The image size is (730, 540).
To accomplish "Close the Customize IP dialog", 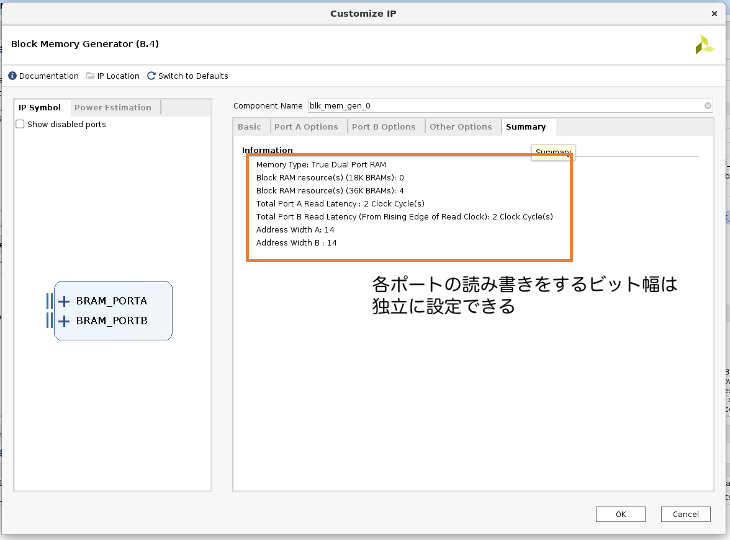I will pos(713,13).
